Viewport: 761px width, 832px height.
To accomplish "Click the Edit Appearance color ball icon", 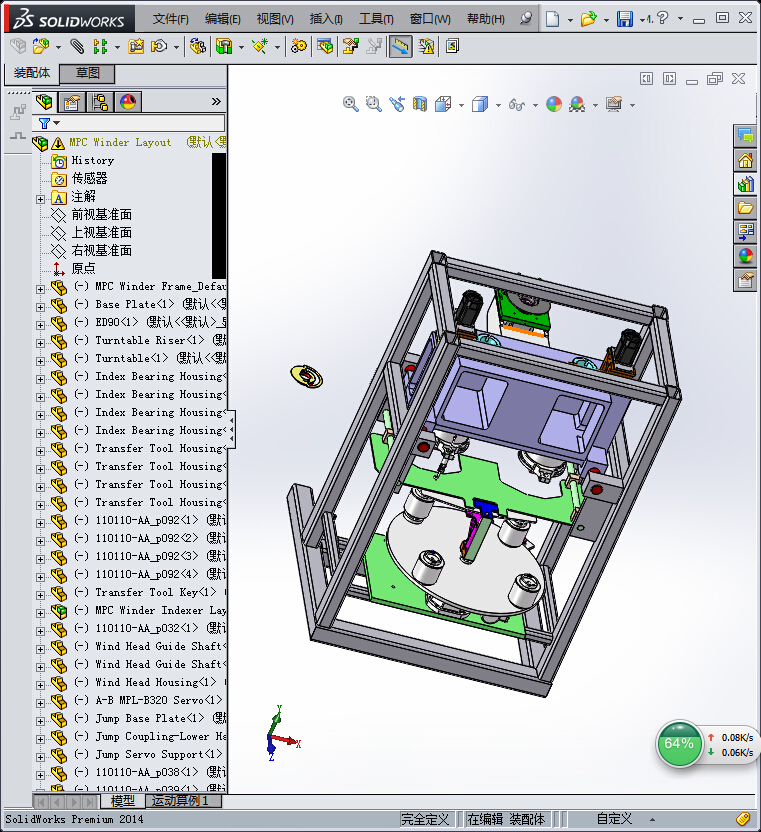I will tap(554, 104).
